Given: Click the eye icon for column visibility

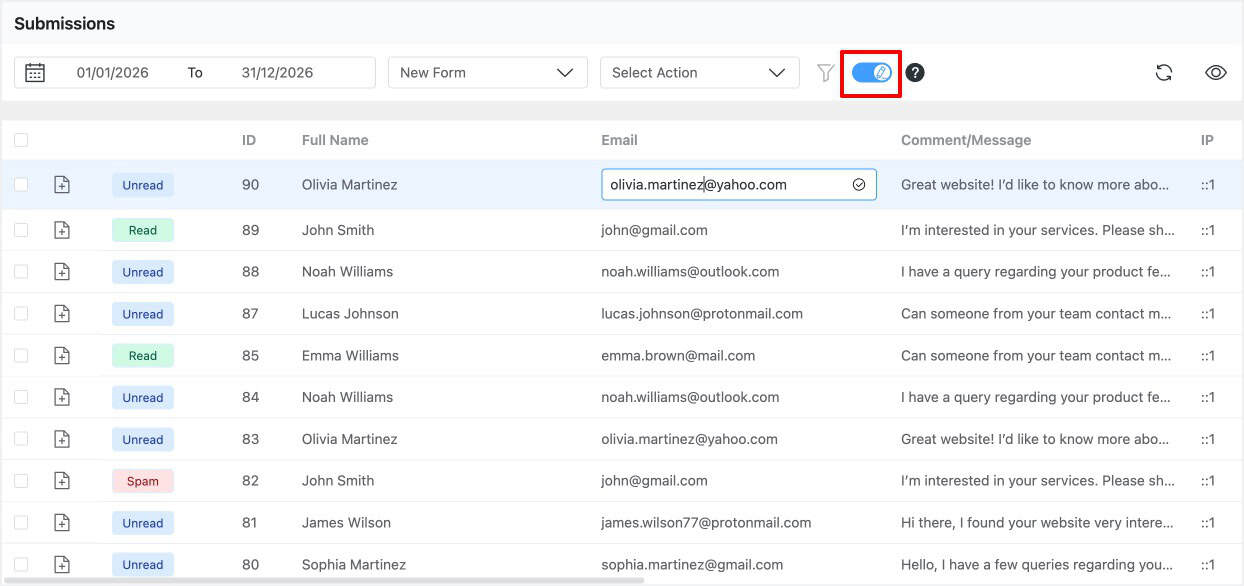Looking at the screenshot, I should tap(1216, 72).
